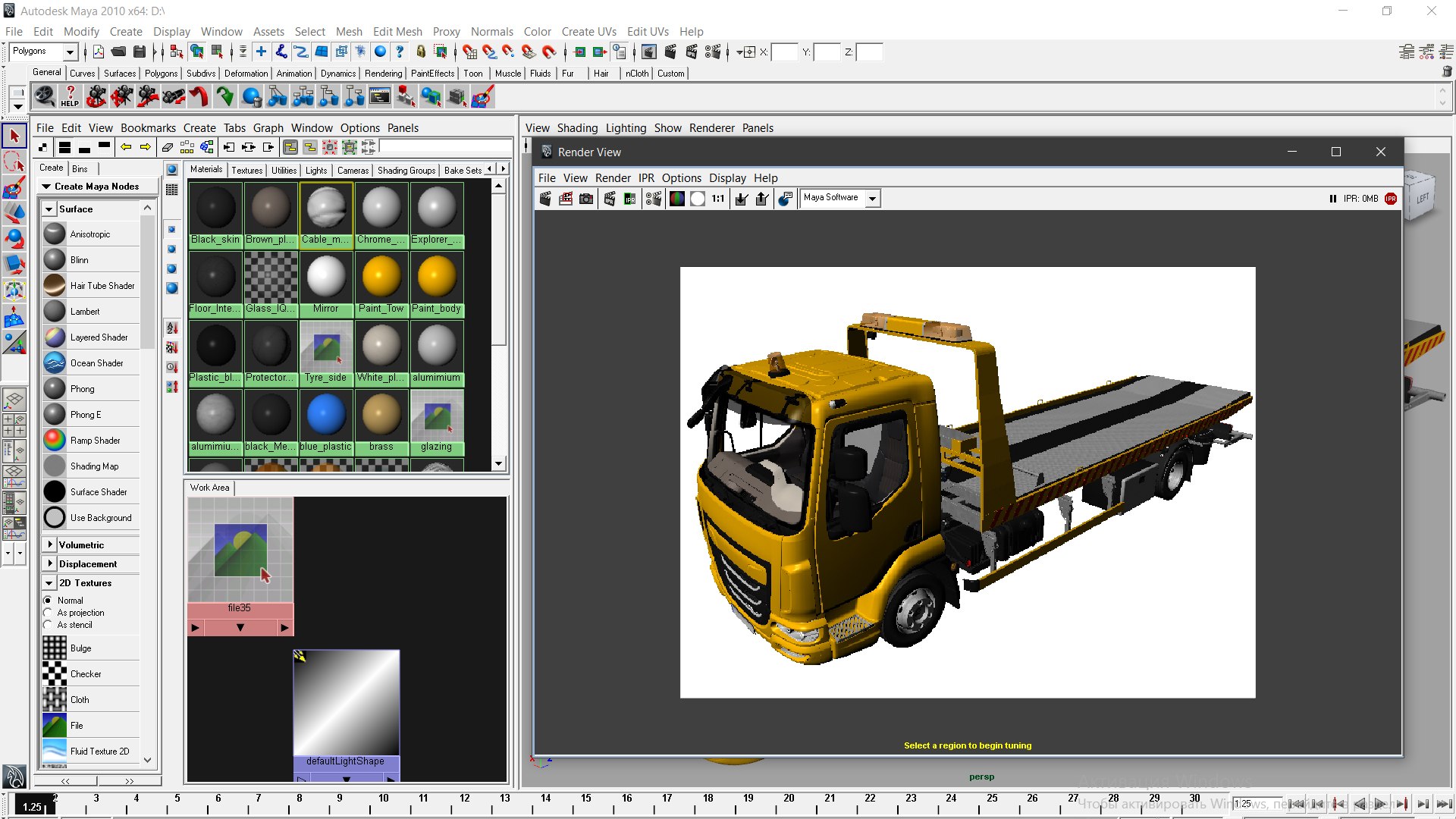Click frame 15 on the timeline
1456x819 pixels.
coord(586,804)
